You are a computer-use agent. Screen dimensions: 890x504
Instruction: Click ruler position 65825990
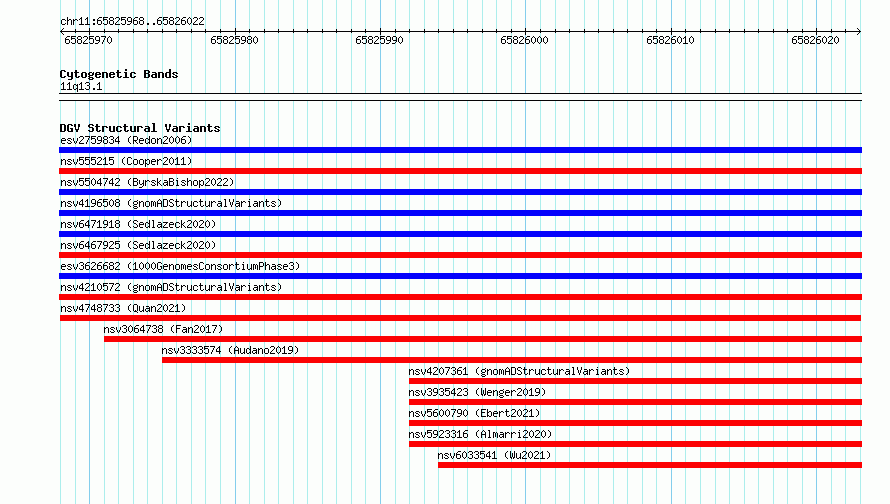point(379,40)
